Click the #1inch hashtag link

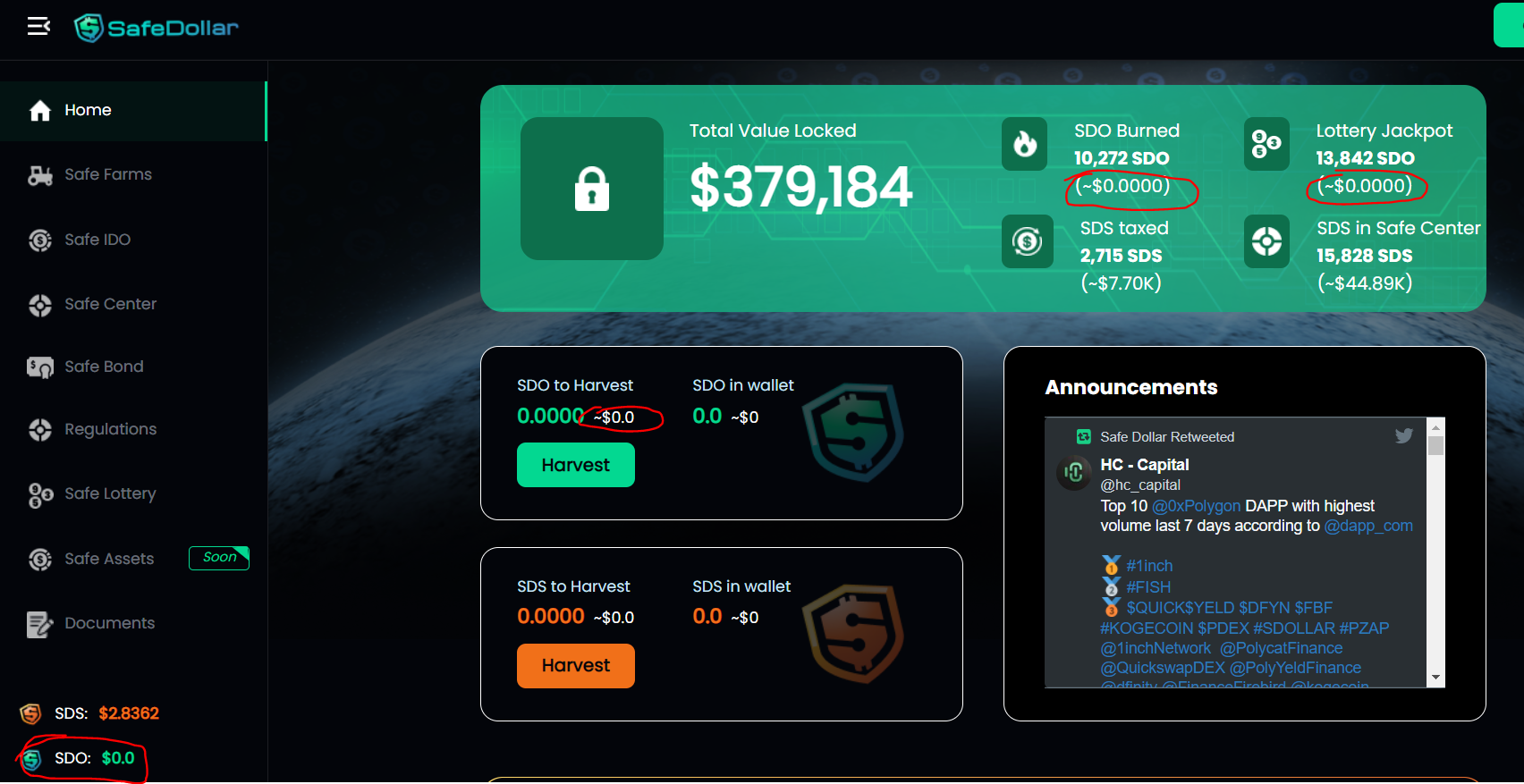coord(1149,566)
